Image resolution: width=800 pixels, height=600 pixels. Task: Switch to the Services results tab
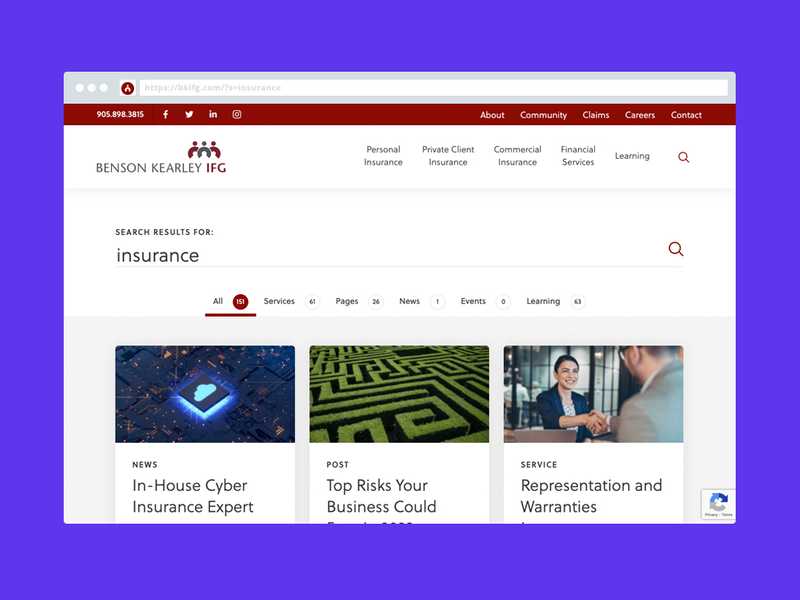click(x=290, y=301)
